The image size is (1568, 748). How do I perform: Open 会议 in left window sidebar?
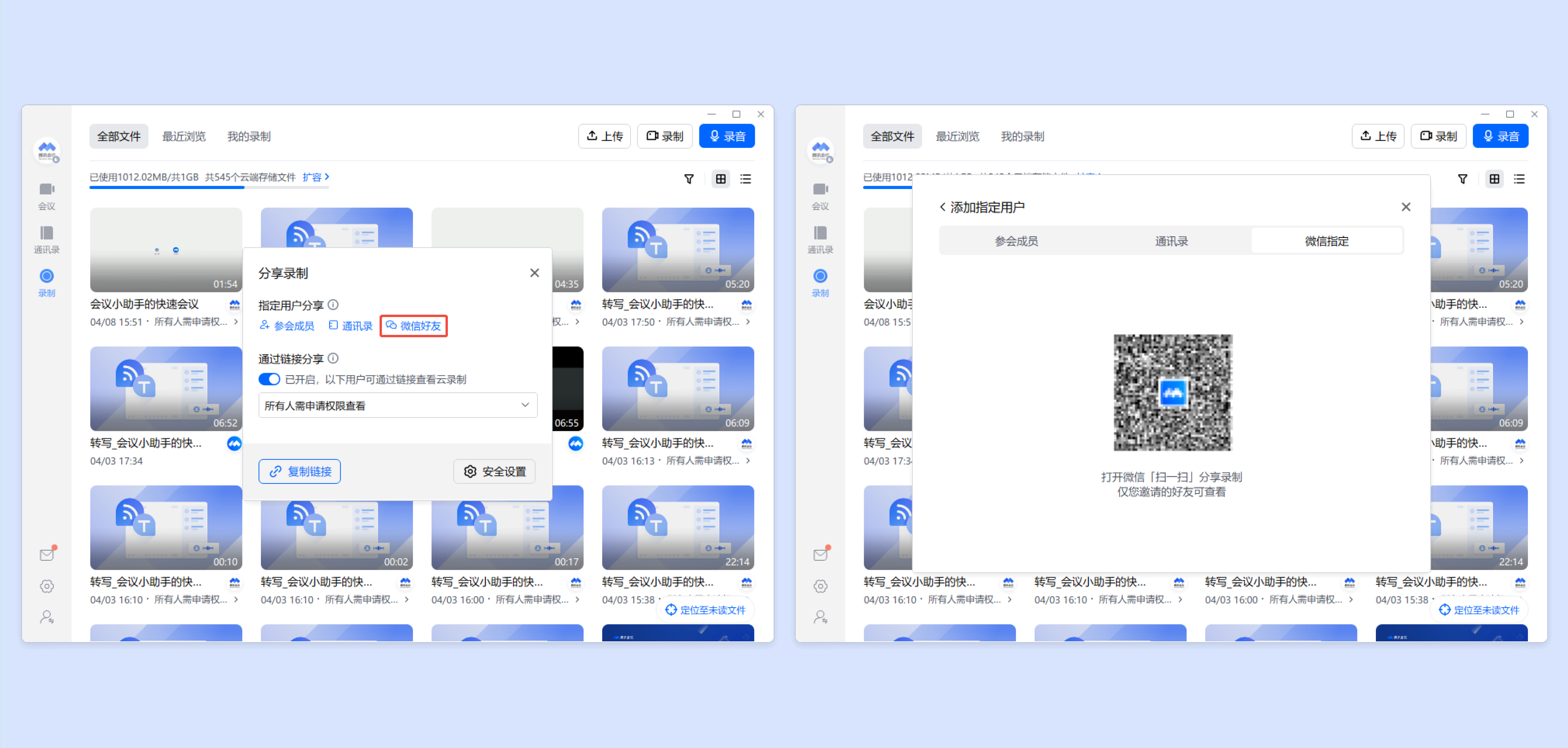click(x=47, y=197)
